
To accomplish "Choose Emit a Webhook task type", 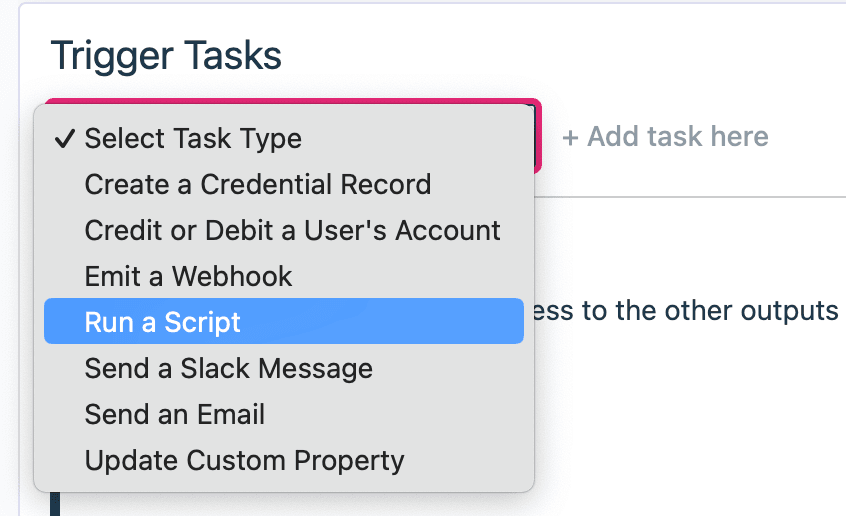I will [x=188, y=276].
